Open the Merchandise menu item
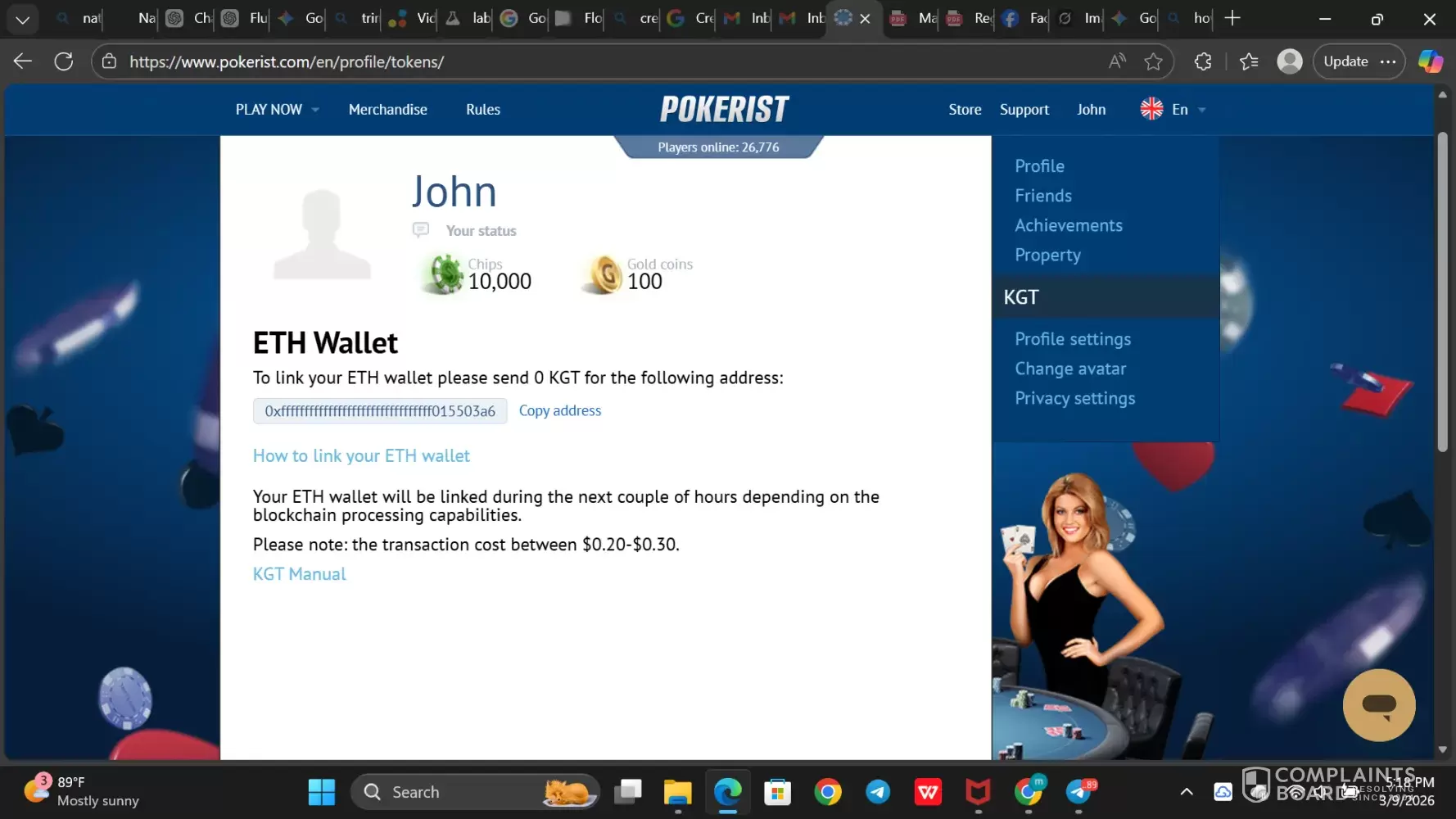Image resolution: width=1456 pixels, height=819 pixels. 387,110
